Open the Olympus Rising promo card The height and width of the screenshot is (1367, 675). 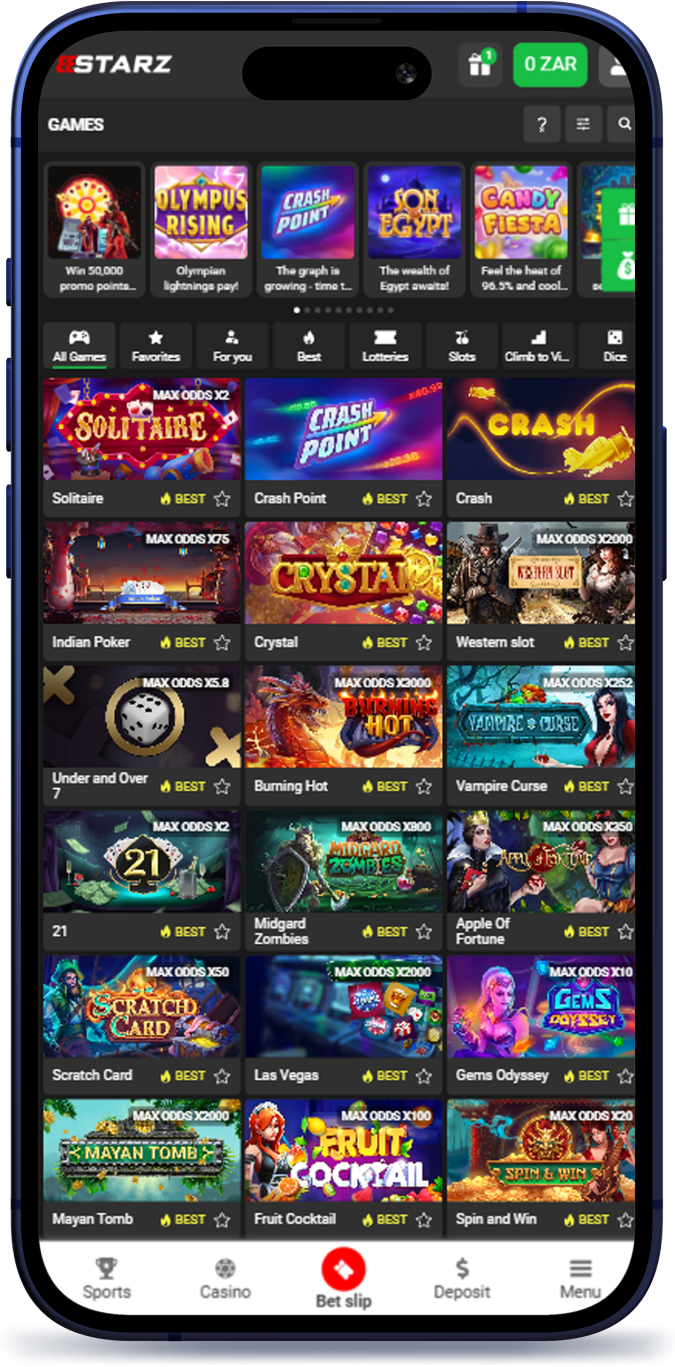tap(201, 230)
